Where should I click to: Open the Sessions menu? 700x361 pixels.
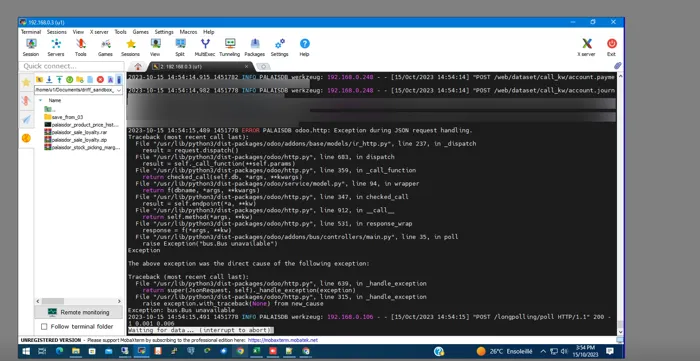pos(57,32)
